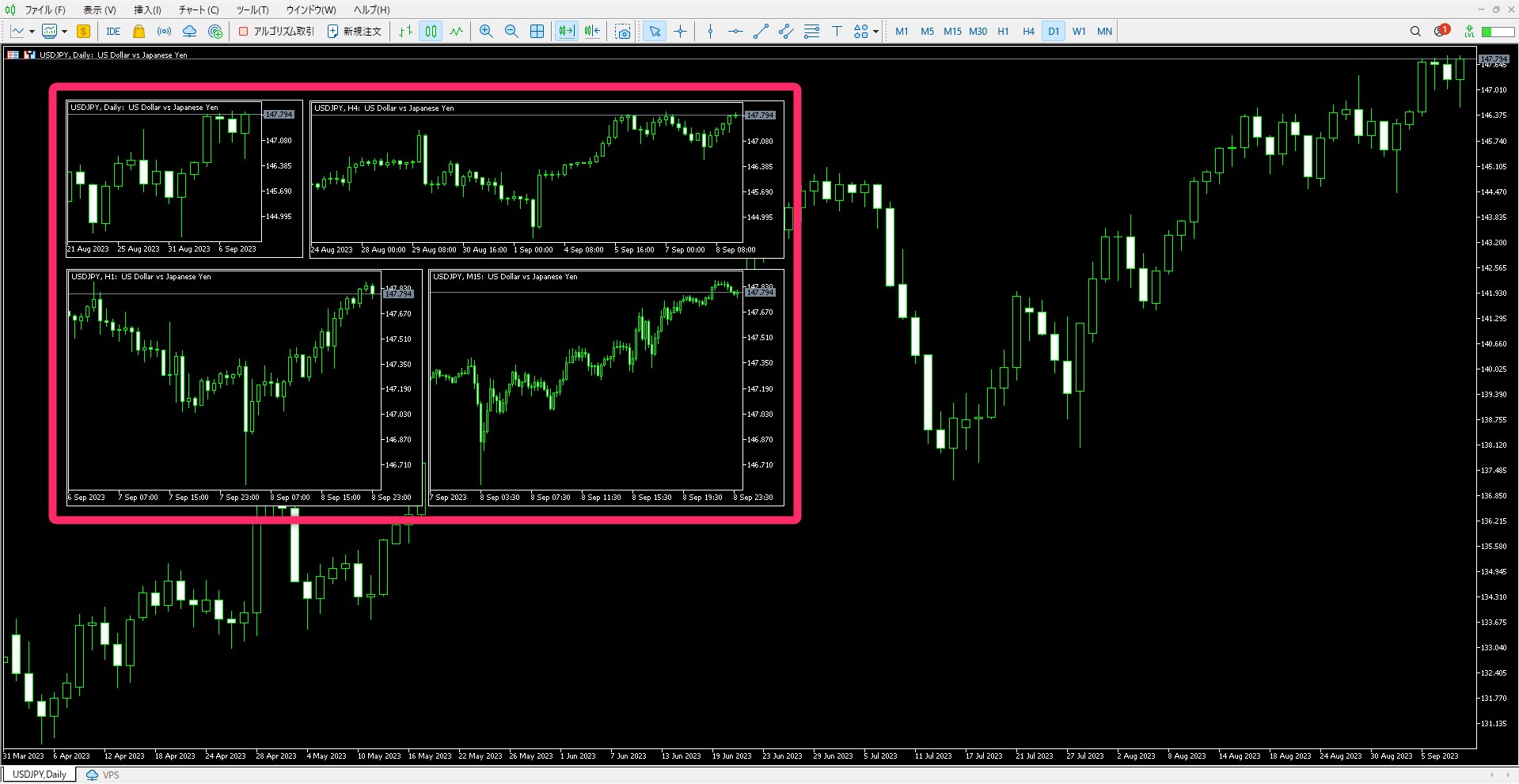
Task: Open the VPS cloud icon in toolbar
Action: point(189,32)
